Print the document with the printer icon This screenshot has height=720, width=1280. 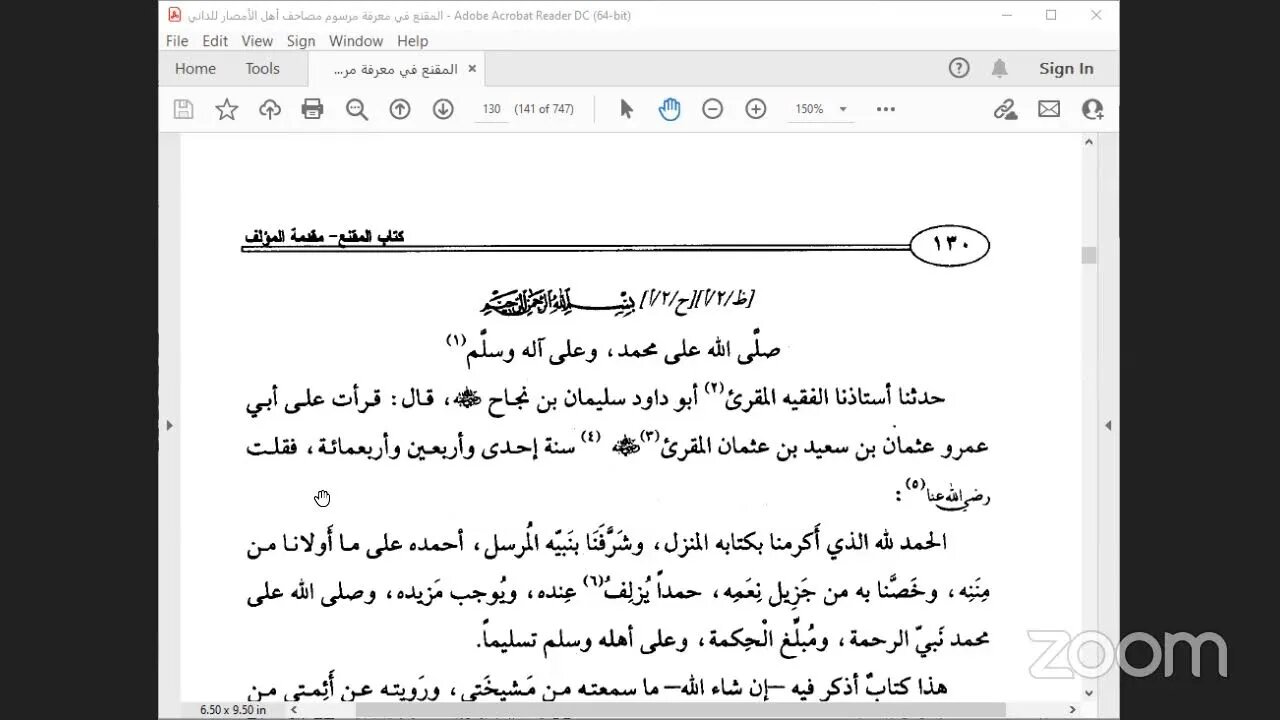[x=313, y=109]
